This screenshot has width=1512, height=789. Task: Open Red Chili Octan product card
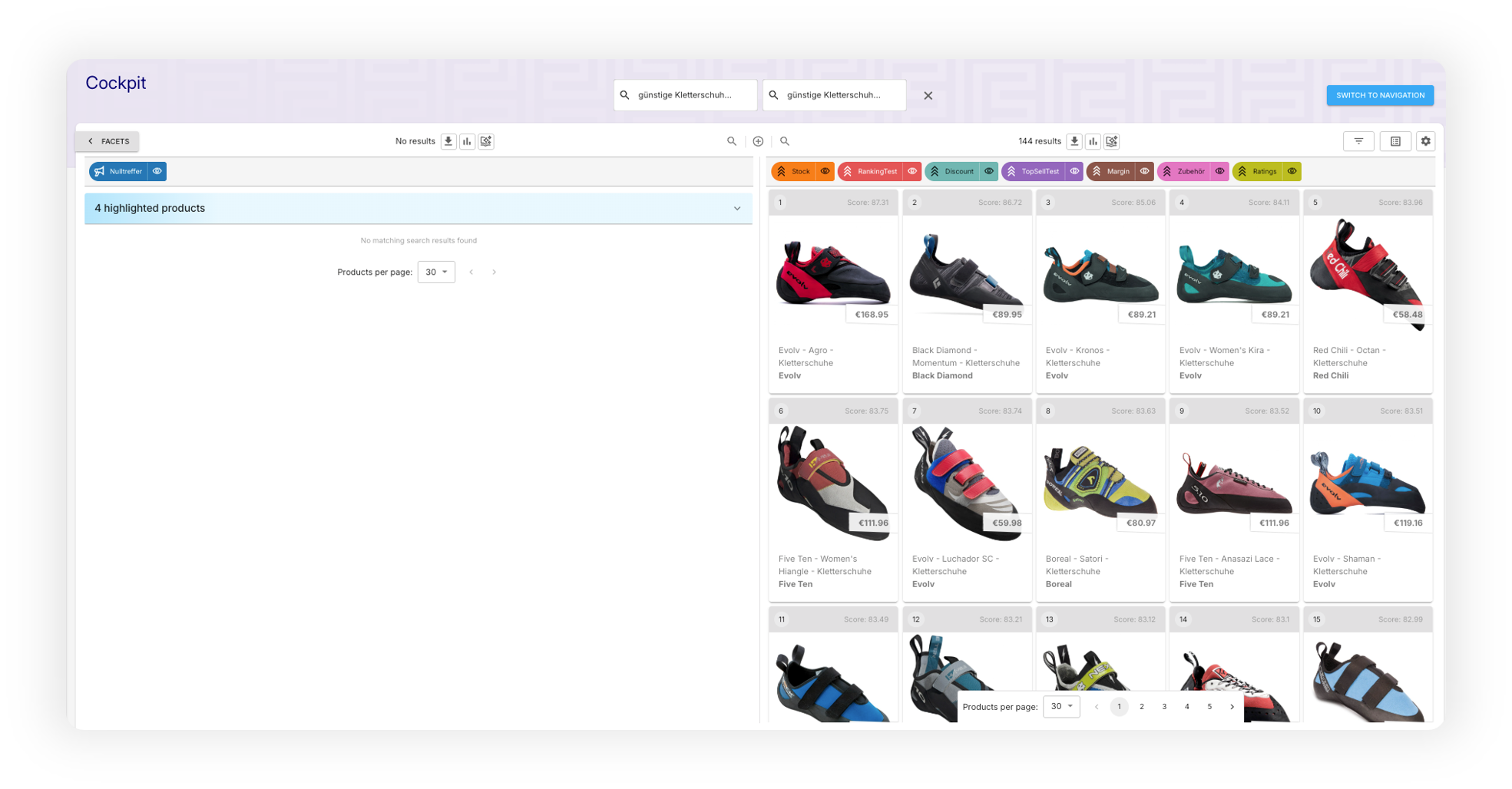coord(1368,292)
